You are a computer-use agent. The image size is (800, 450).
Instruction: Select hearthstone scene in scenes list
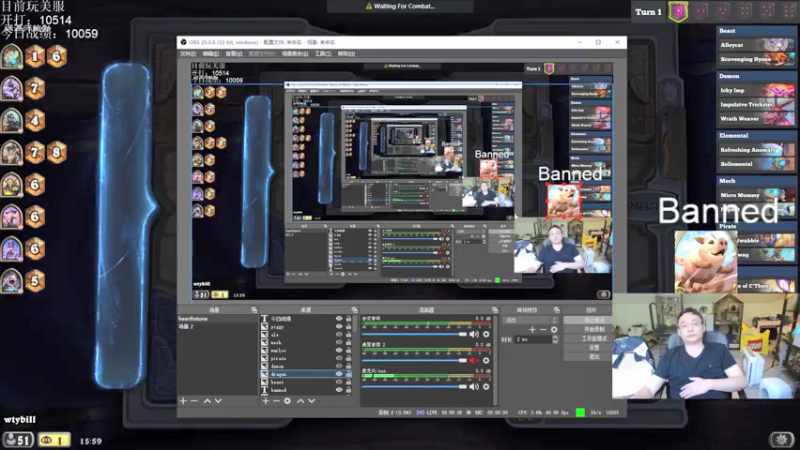(217, 318)
